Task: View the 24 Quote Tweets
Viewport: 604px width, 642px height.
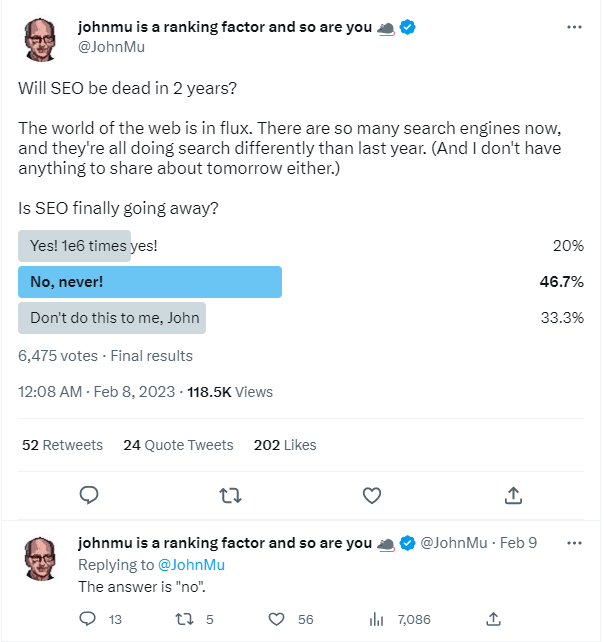Action: pos(178,445)
